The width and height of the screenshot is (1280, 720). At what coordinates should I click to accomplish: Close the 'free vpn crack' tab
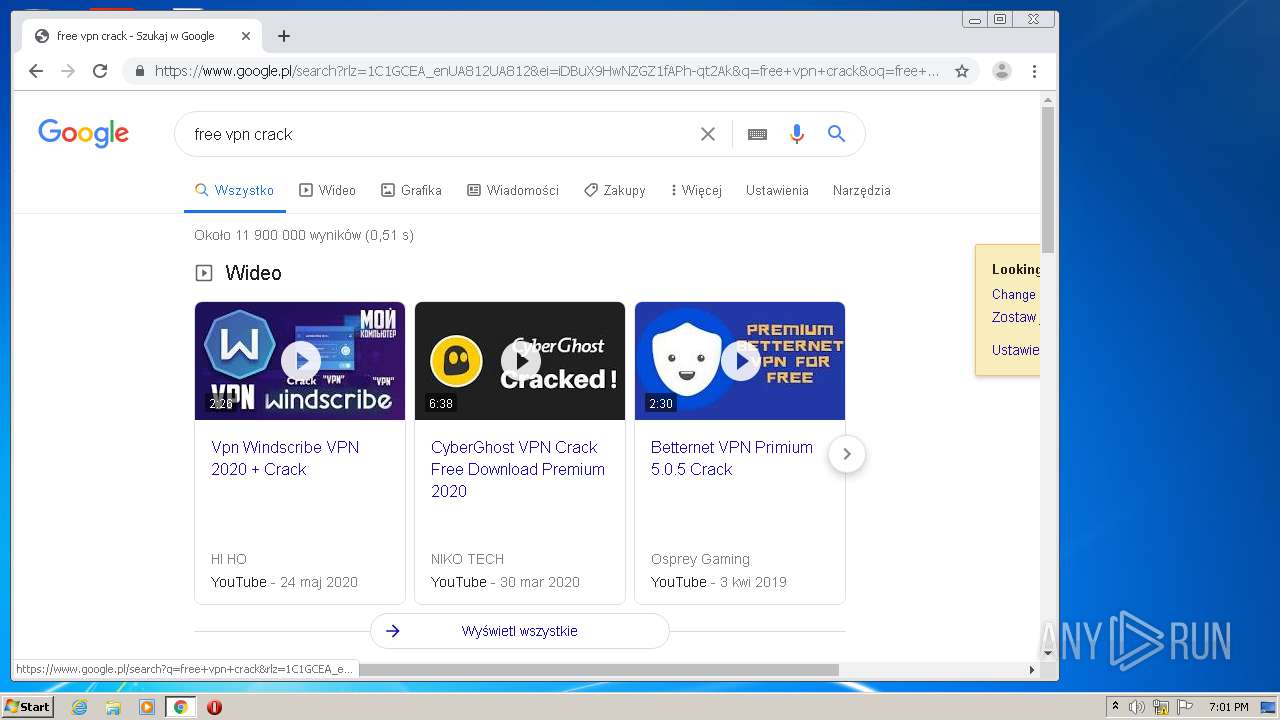(x=246, y=36)
